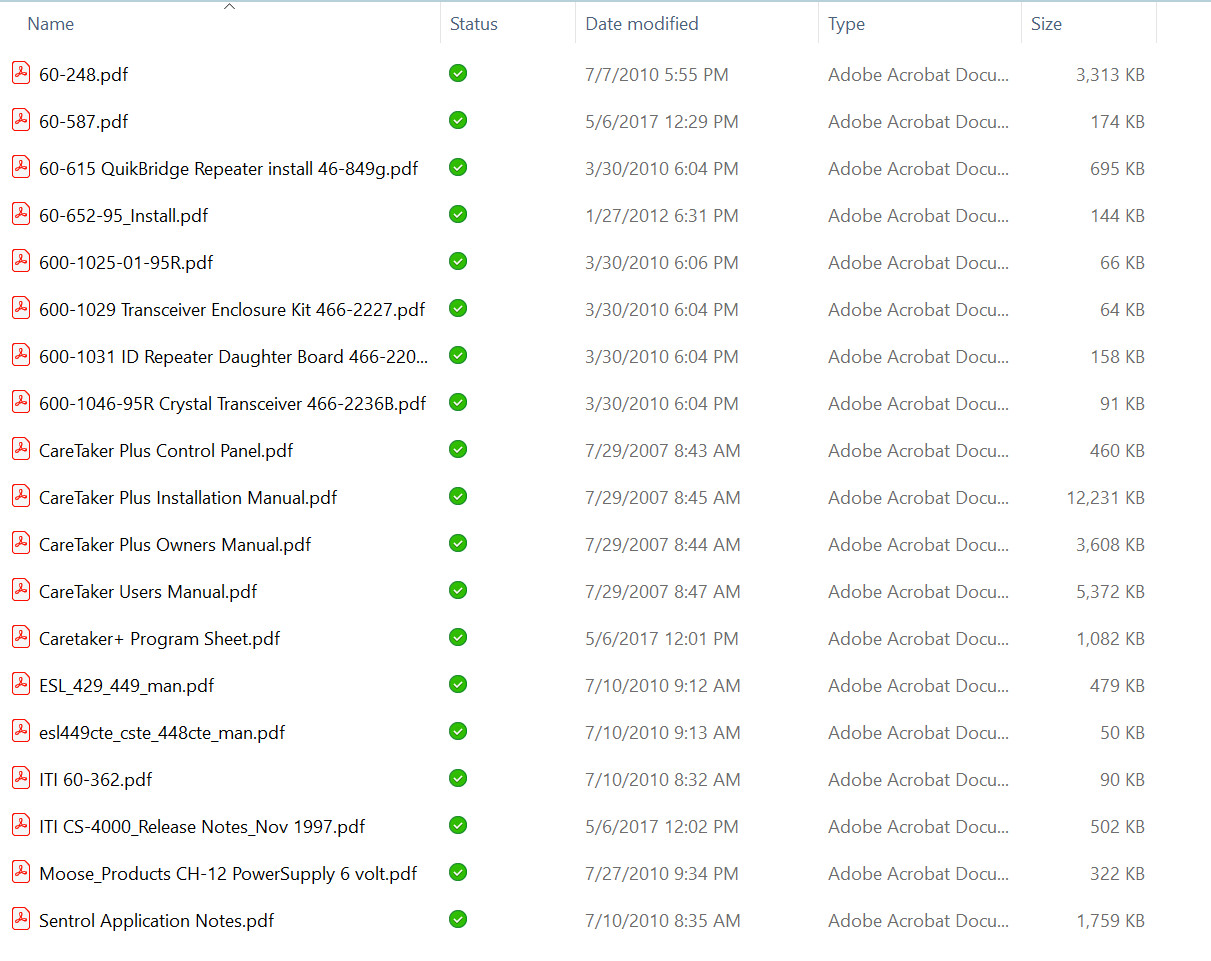Select 600-1046-95R Crystal Transceiver 466-2236B.pdf
Screen dimensions: 1211x961
[232, 404]
